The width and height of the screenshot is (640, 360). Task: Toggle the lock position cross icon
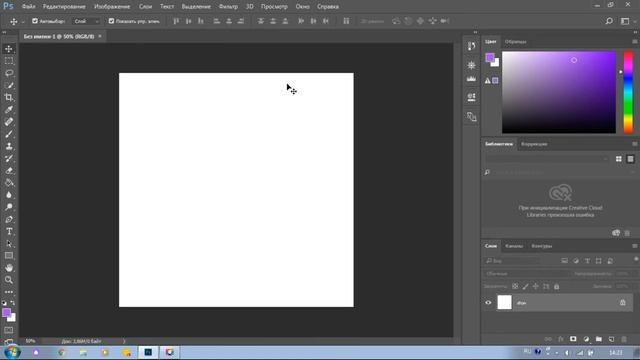click(x=536, y=287)
